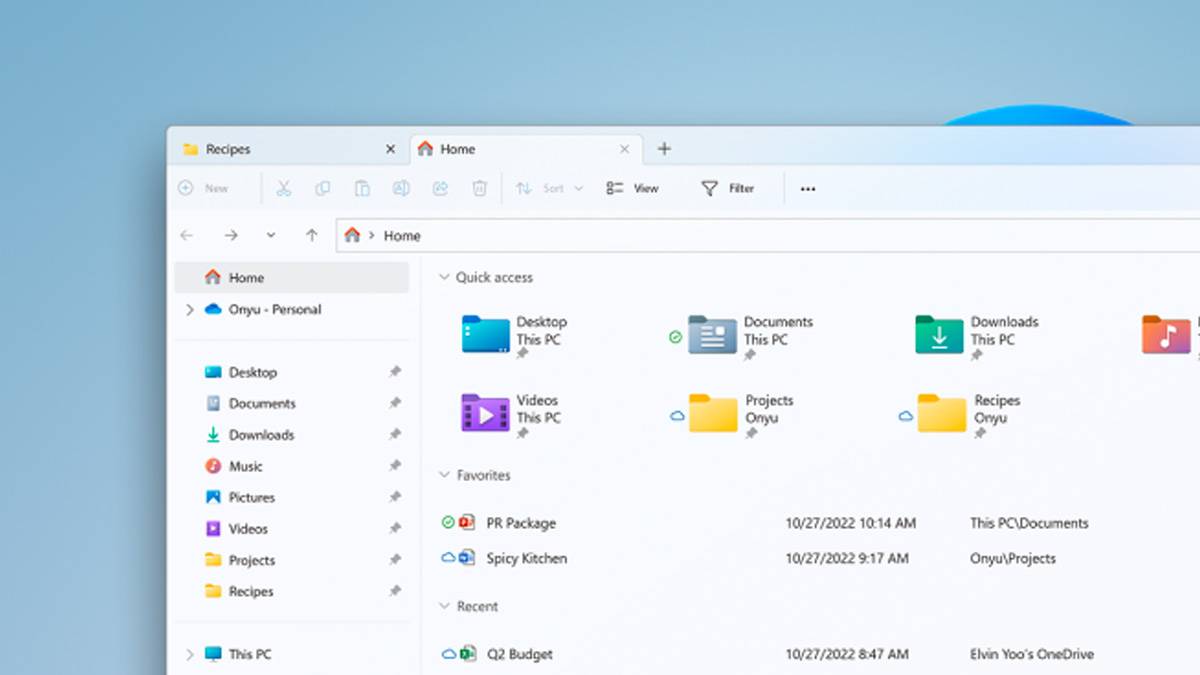Image resolution: width=1200 pixels, height=675 pixels.
Task: Click pin icon next to sidebar Recipes
Action: click(395, 591)
